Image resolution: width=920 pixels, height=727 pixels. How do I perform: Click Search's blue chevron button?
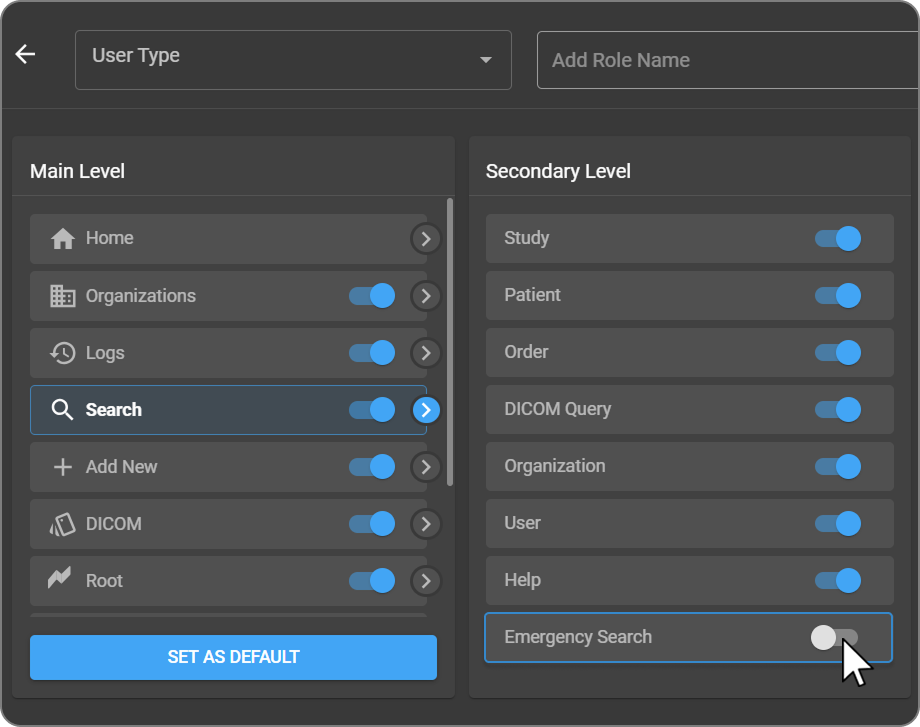coord(426,410)
